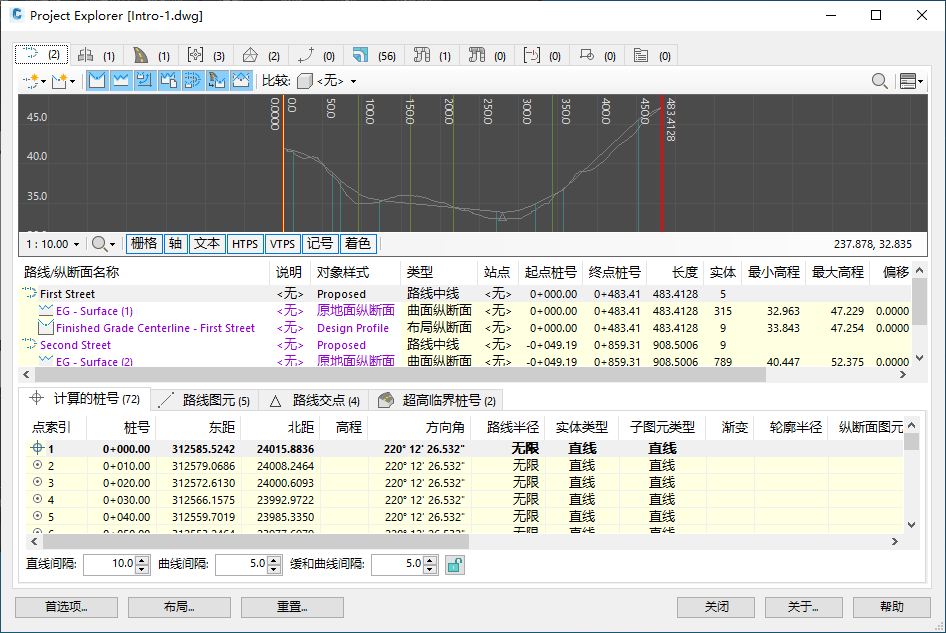Toggle the 着色 shading button

358,244
